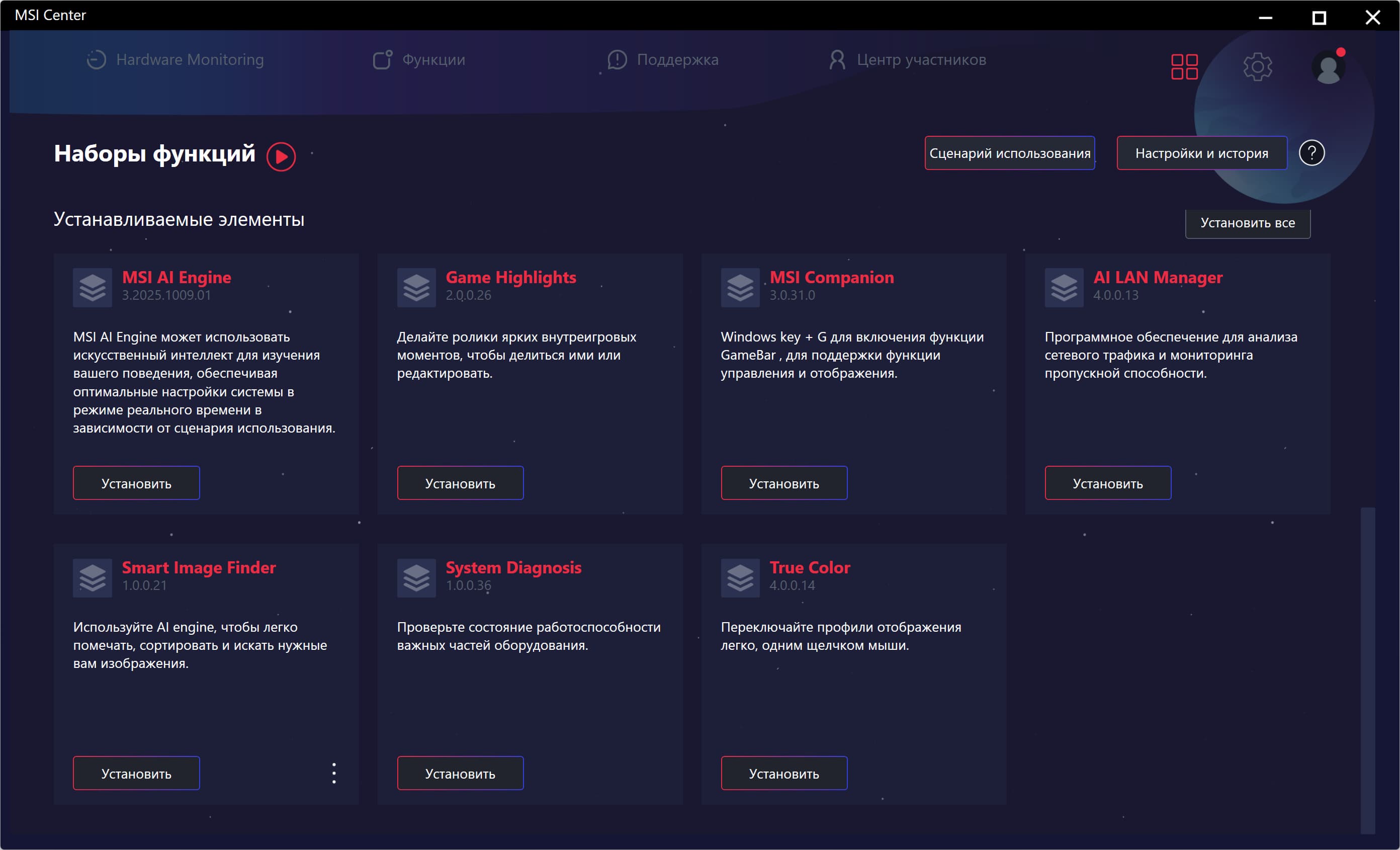Image resolution: width=1400 pixels, height=850 pixels.
Task: Click the help question mark icon
Action: (x=1311, y=153)
